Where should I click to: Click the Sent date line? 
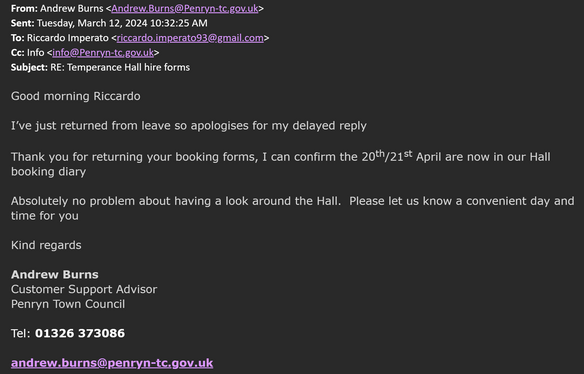click(x=109, y=23)
